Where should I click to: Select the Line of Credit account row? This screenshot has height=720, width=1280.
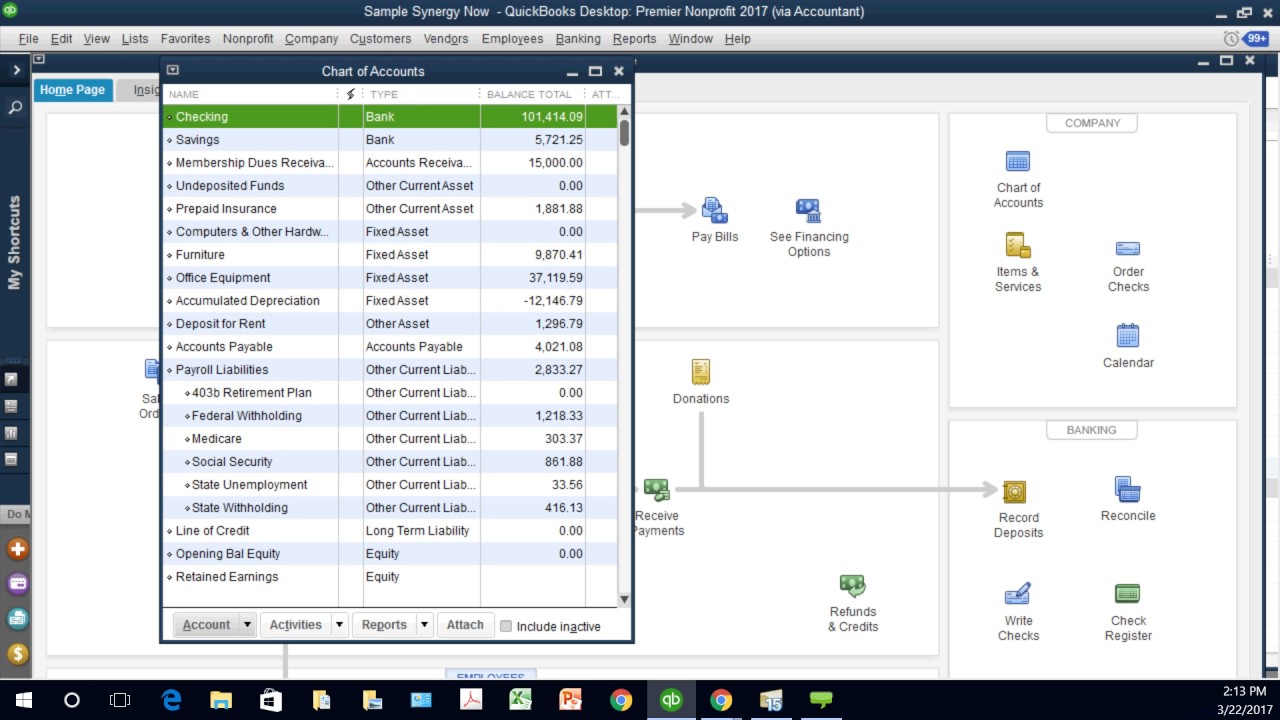(390, 531)
